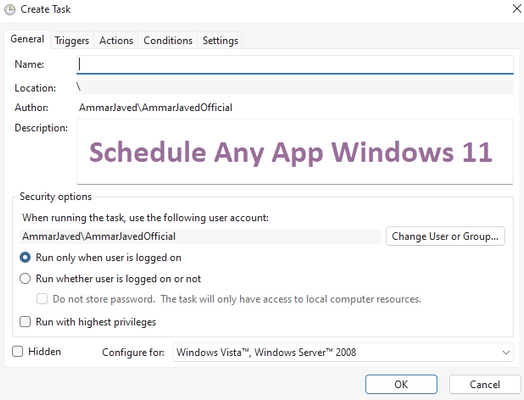Open the Configure for dropdown
The width and height of the screenshot is (524, 400).
pos(343,352)
